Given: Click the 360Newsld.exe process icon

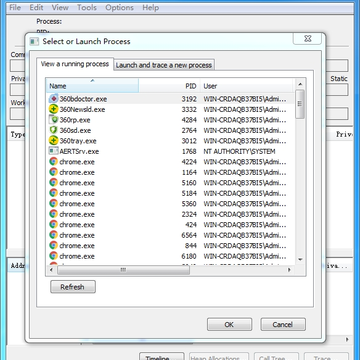Looking at the screenshot, I should coord(53,109).
